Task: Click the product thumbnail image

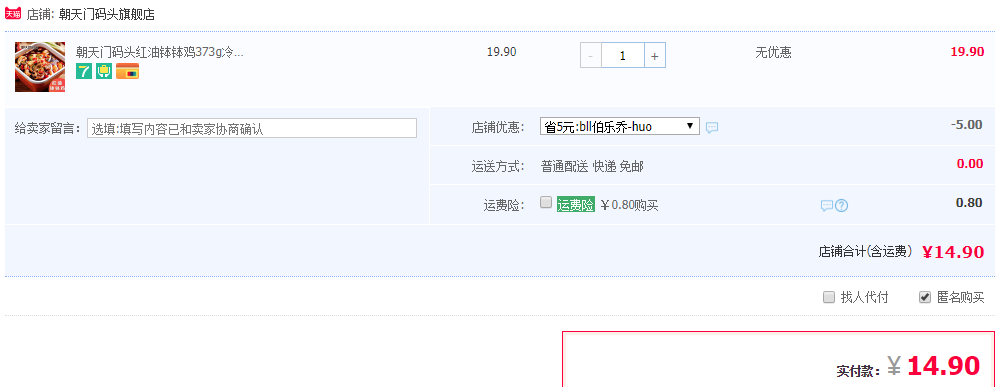Action: (x=40, y=67)
